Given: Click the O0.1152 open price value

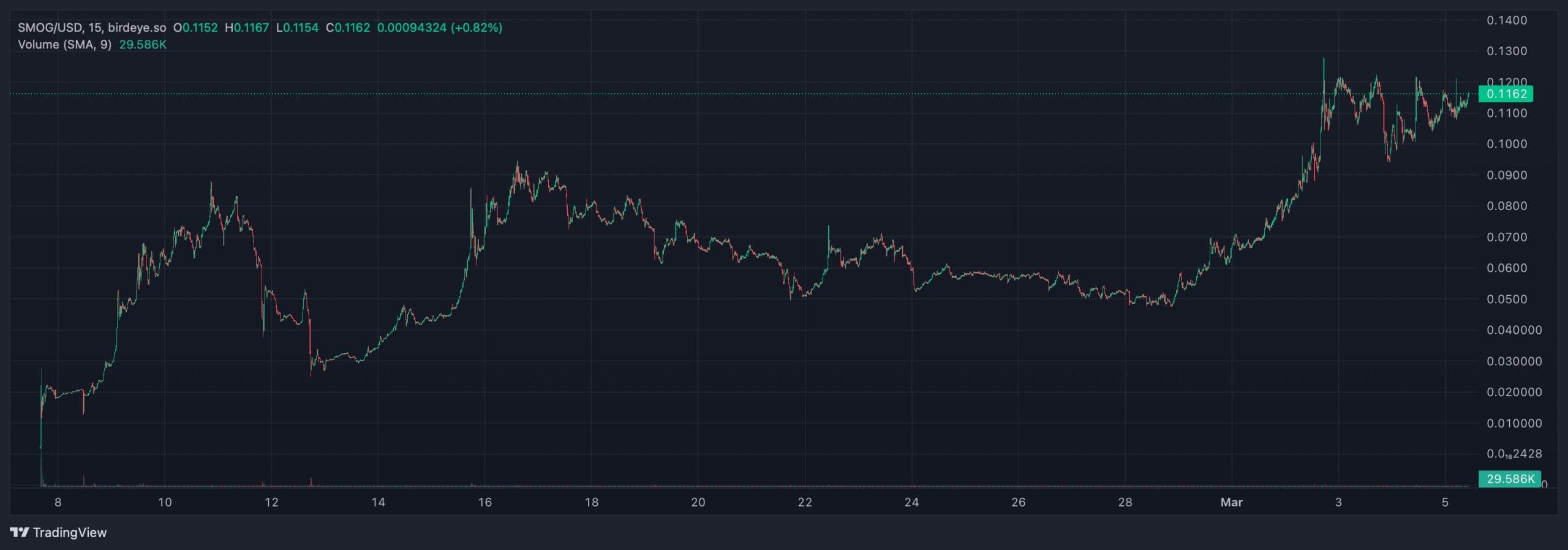Looking at the screenshot, I should 195,28.
